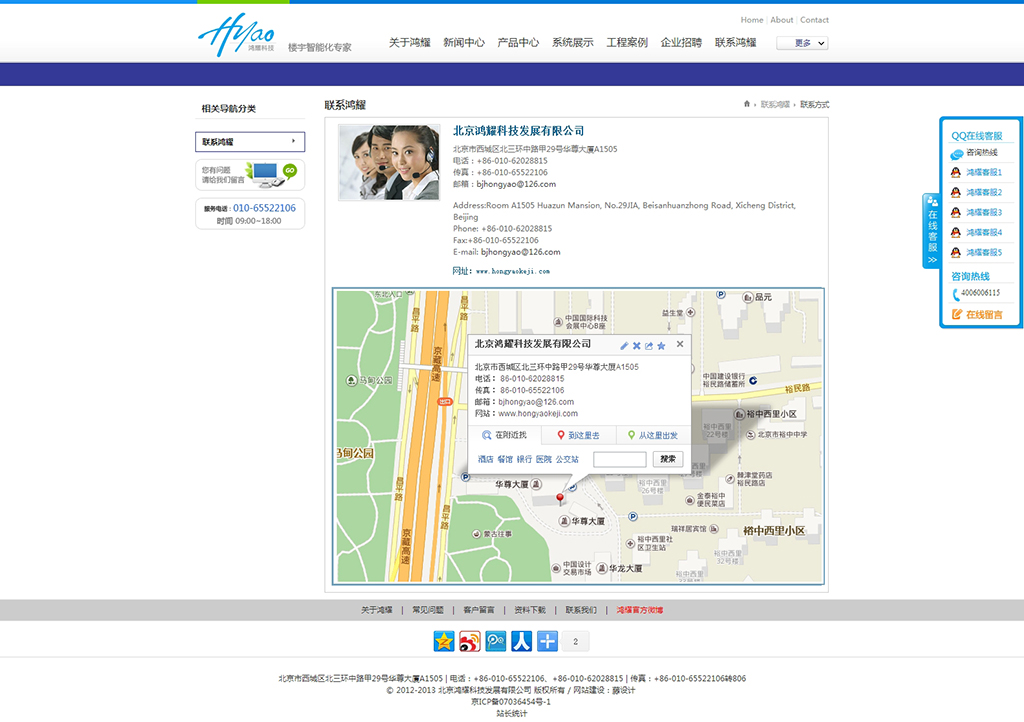Click the edit pencil icon in map popup
Viewport: 1024px width, 722px height.
(x=624, y=346)
